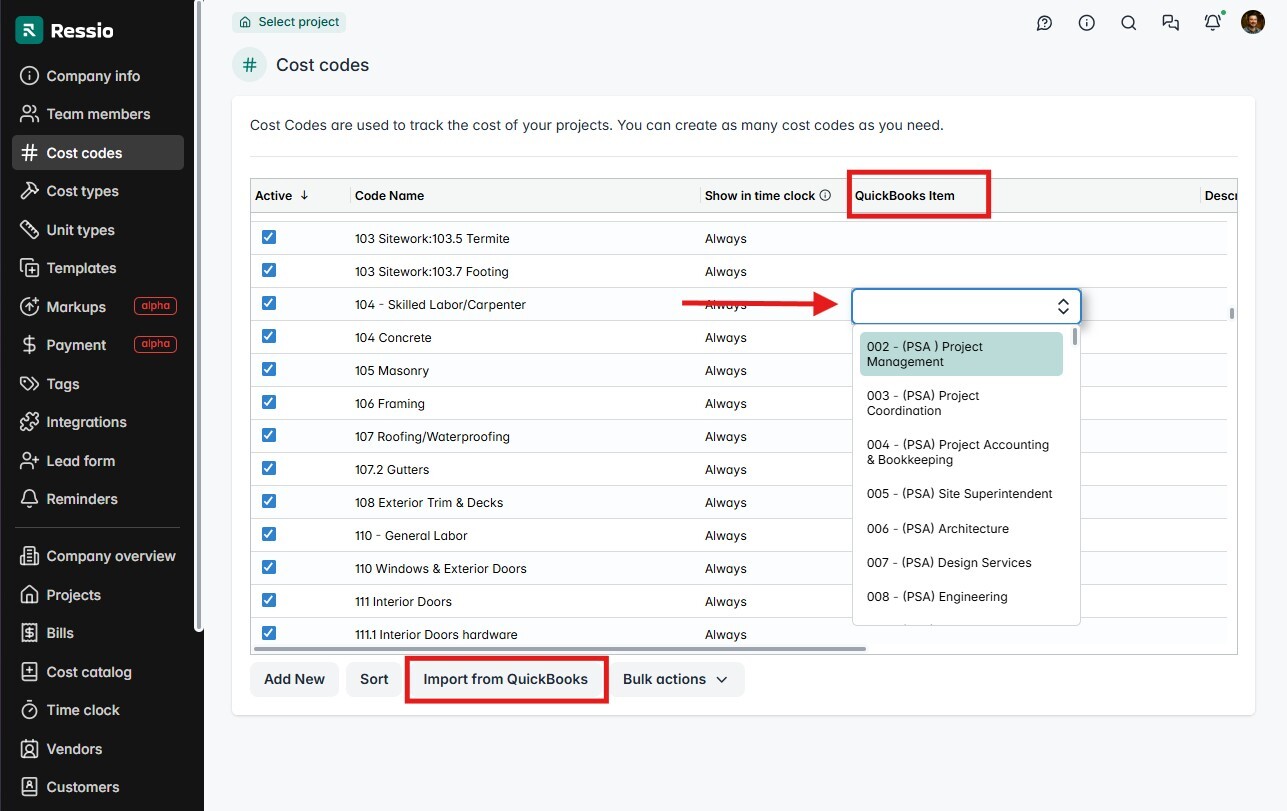Open the messages chat bubbles icon

click(1171, 23)
